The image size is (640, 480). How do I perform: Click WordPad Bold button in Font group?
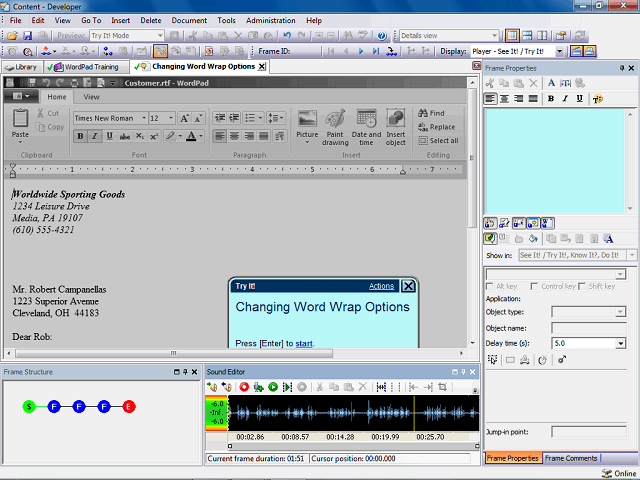[80, 136]
